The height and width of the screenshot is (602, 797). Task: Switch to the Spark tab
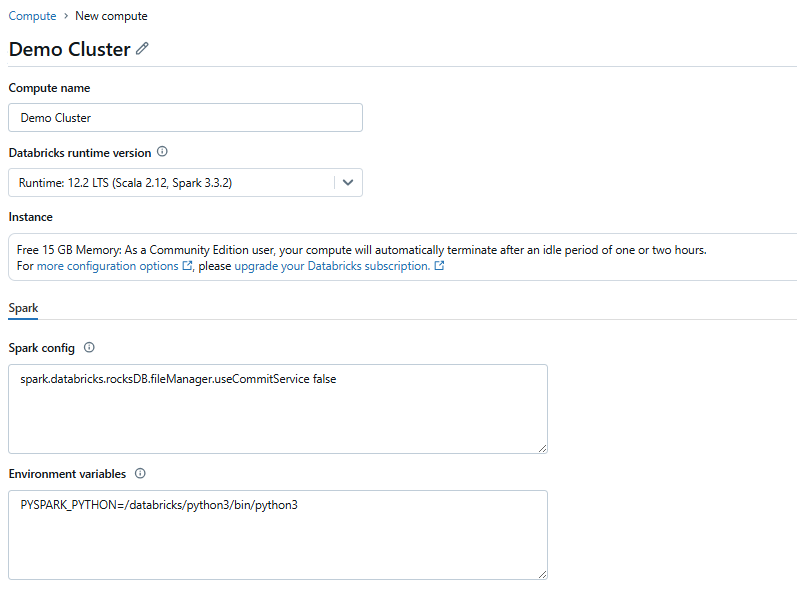click(x=23, y=308)
